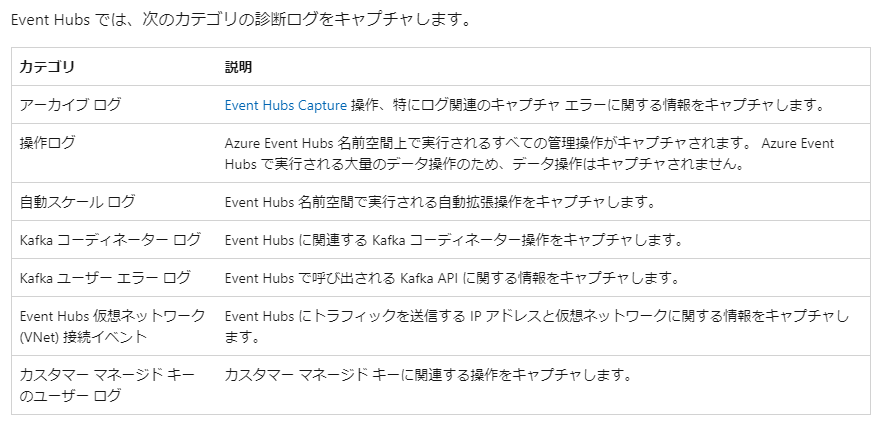Click the アーカイブ ログ description text

click(x=524, y=105)
